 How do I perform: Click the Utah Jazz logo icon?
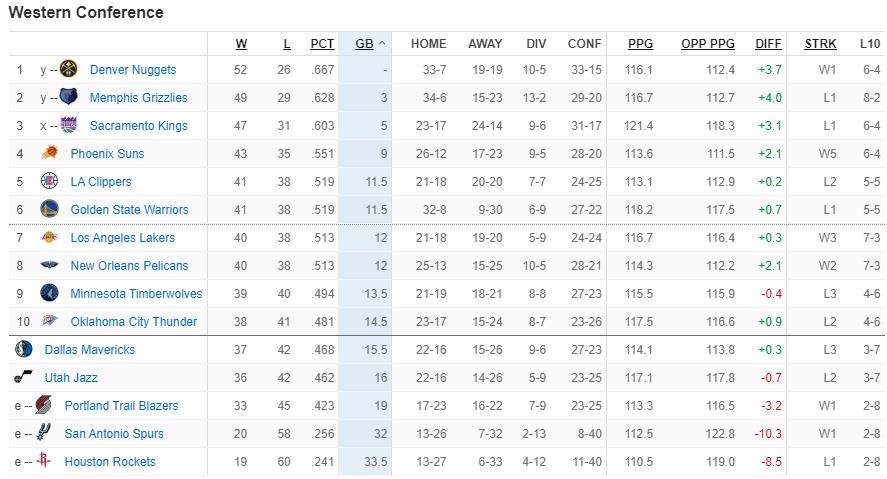[x=24, y=377]
